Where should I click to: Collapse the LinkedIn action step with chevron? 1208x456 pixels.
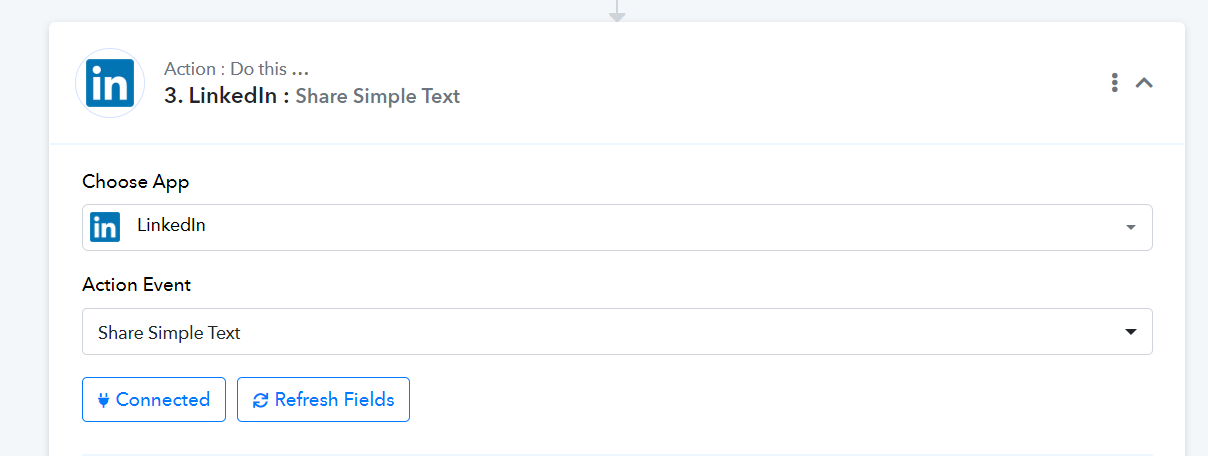pos(1145,83)
